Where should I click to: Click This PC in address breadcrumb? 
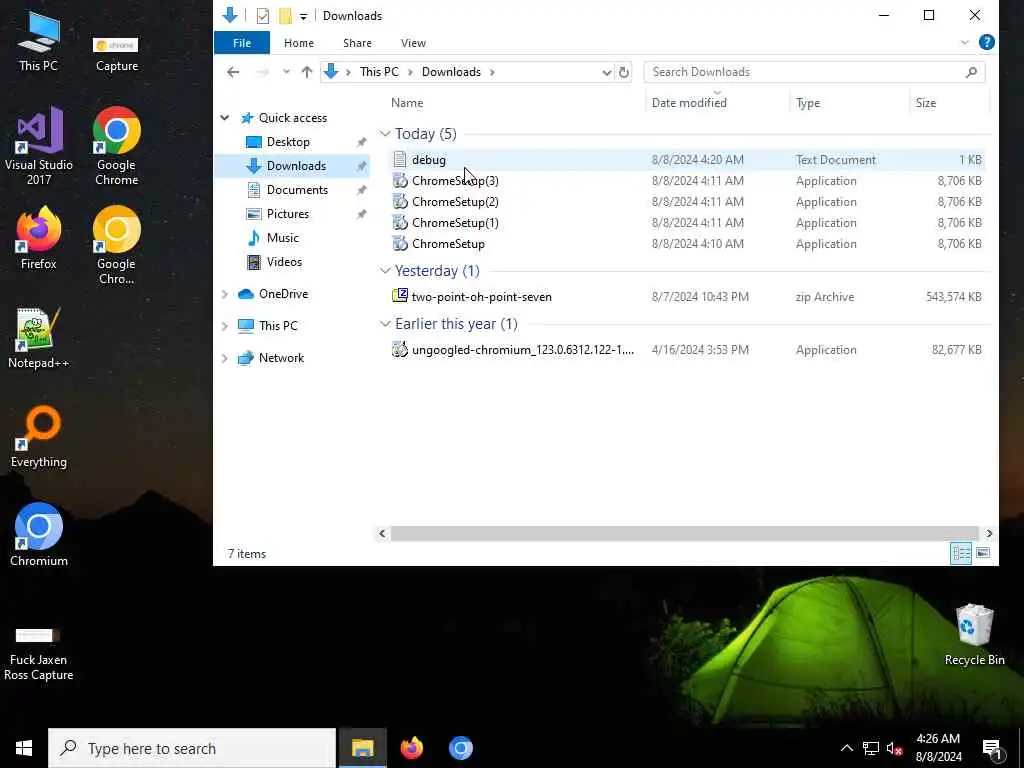(x=379, y=72)
